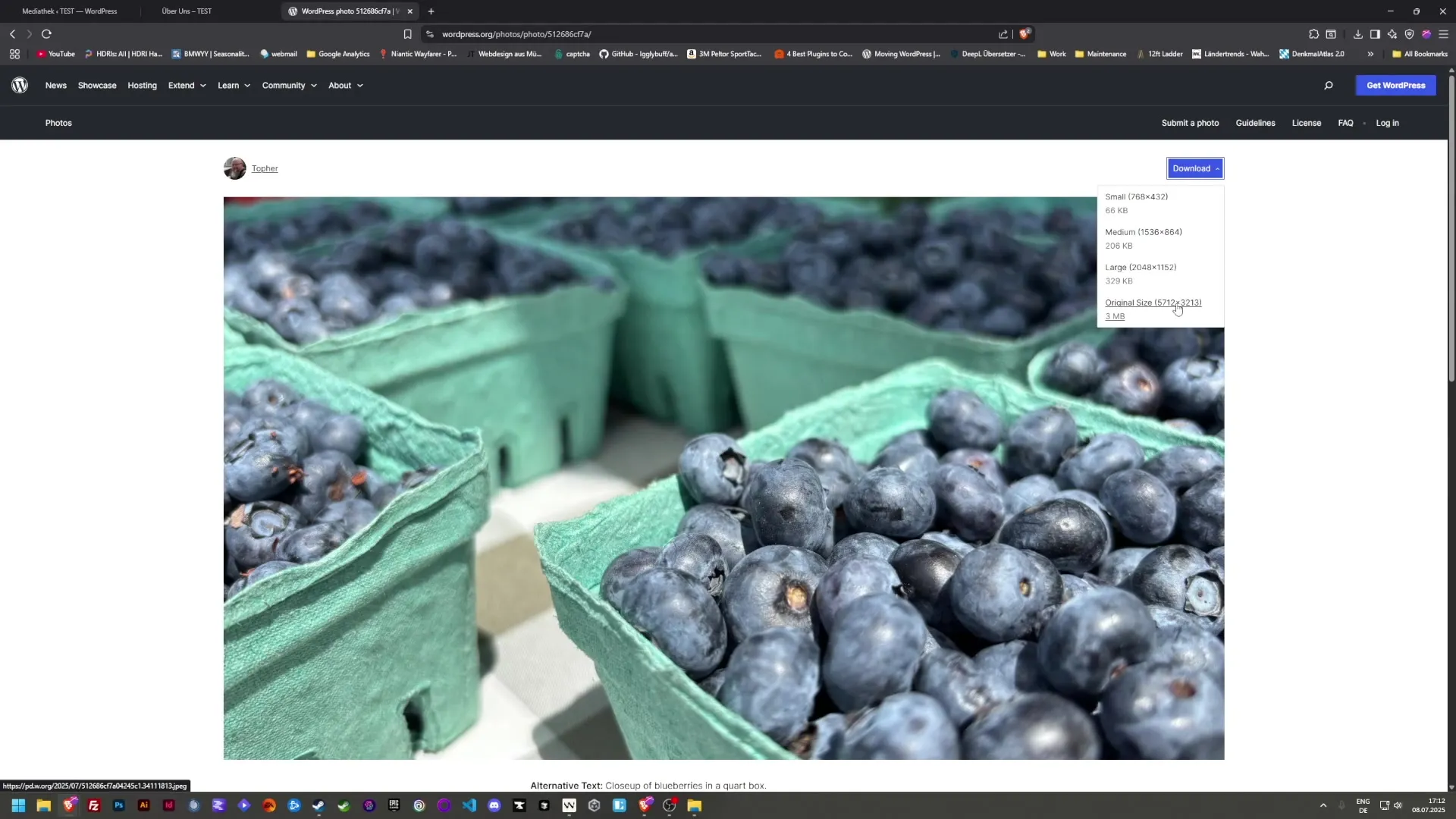Viewport: 1456px width, 819px height.
Task: Bookmark this page via the star icon
Action: [408, 34]
